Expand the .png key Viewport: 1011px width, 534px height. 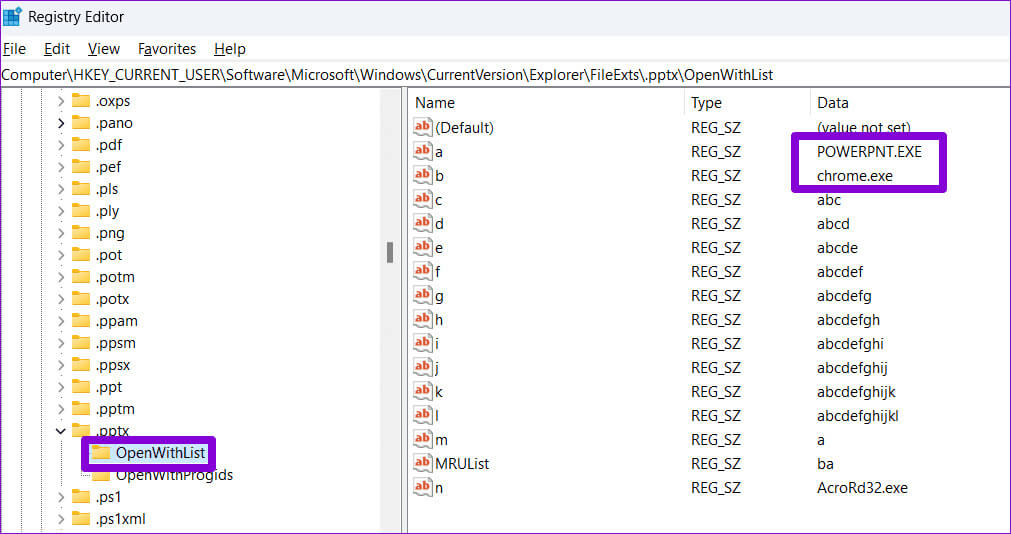(61, 233)
